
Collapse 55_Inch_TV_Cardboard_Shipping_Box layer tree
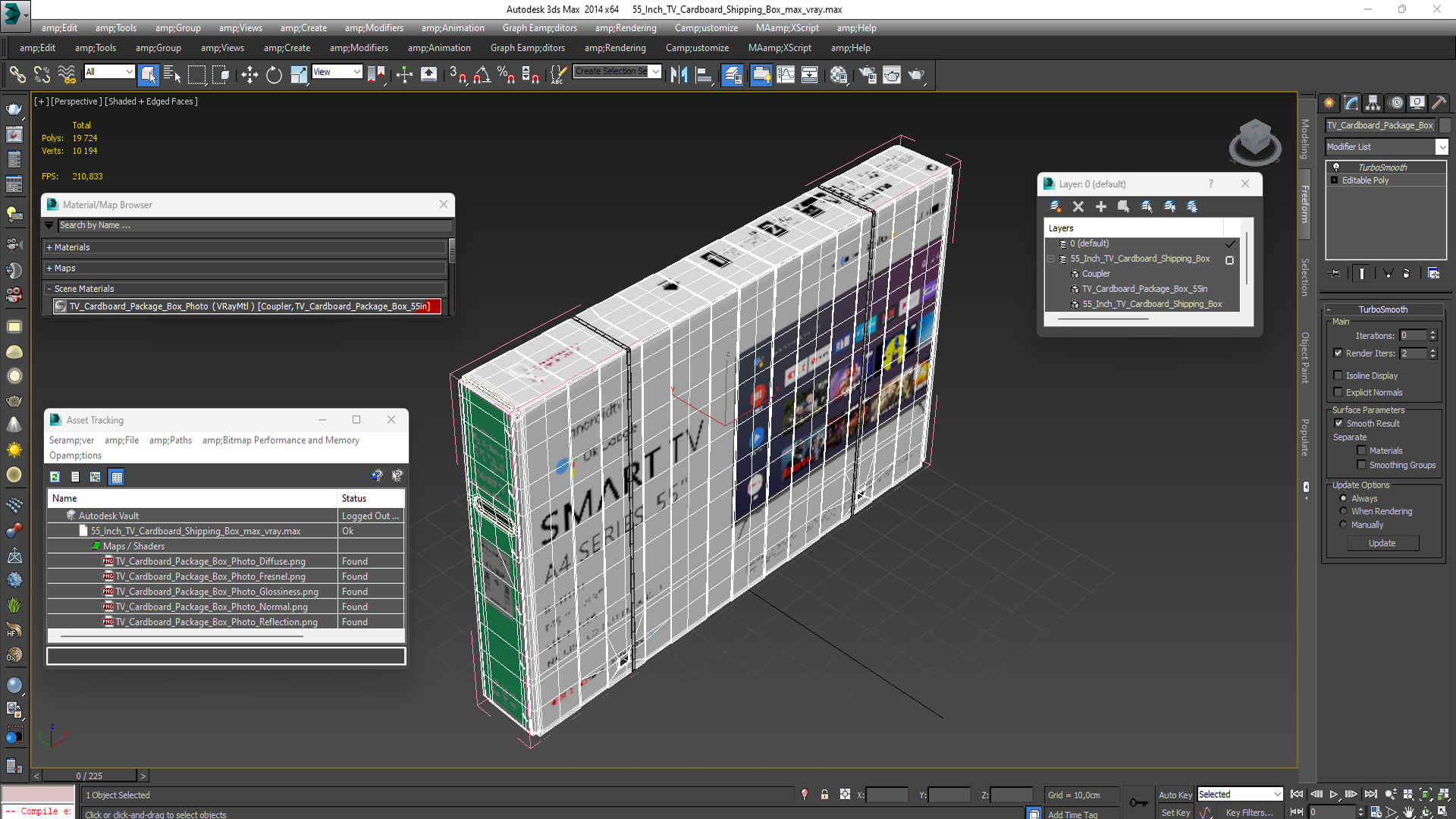click(x=1051, y=259)
